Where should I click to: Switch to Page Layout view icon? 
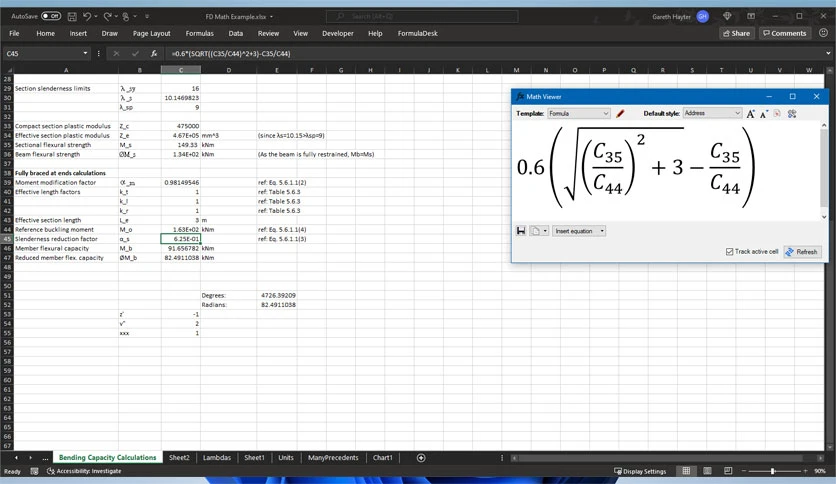(x=708, y=471)
